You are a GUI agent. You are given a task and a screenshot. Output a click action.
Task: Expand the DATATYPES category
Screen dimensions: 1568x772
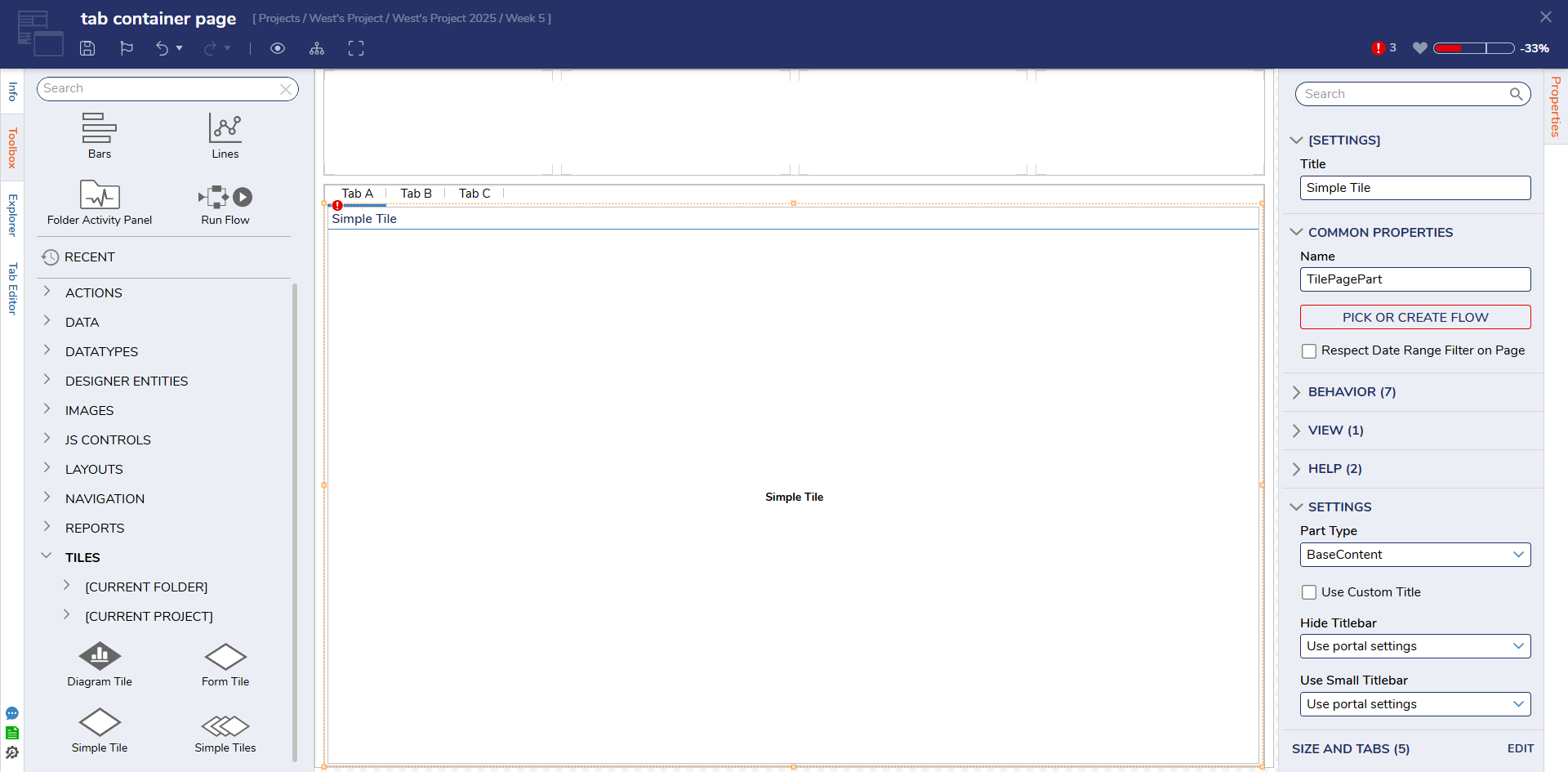pyautogui.click(x=47, y=350)
